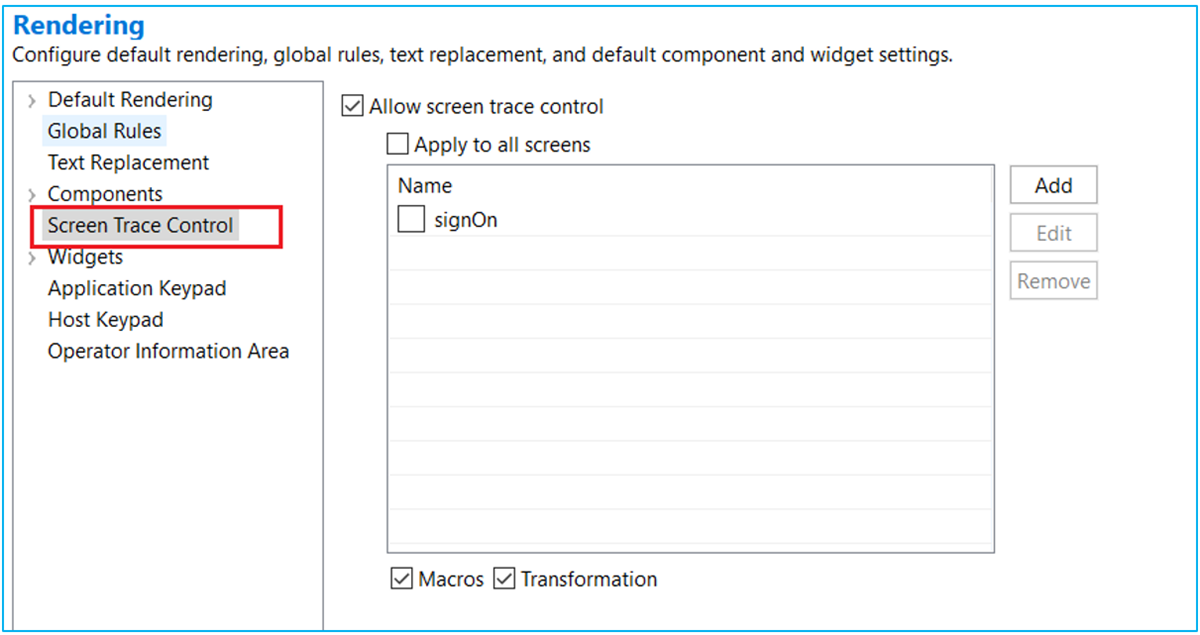The width and height of the screenshot is (1200, 635).
Task: Expand the Components tree node
Action: click(32, 195)
